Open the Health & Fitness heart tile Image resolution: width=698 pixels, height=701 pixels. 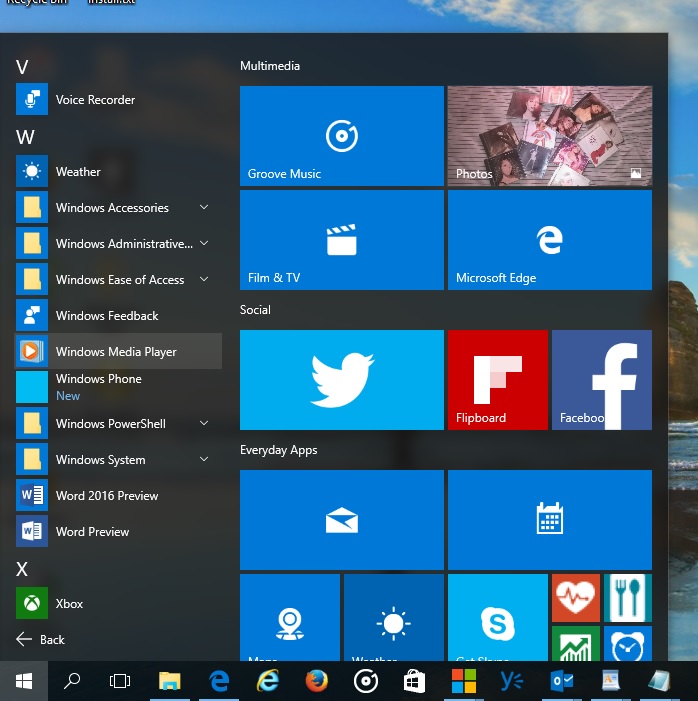576,598
